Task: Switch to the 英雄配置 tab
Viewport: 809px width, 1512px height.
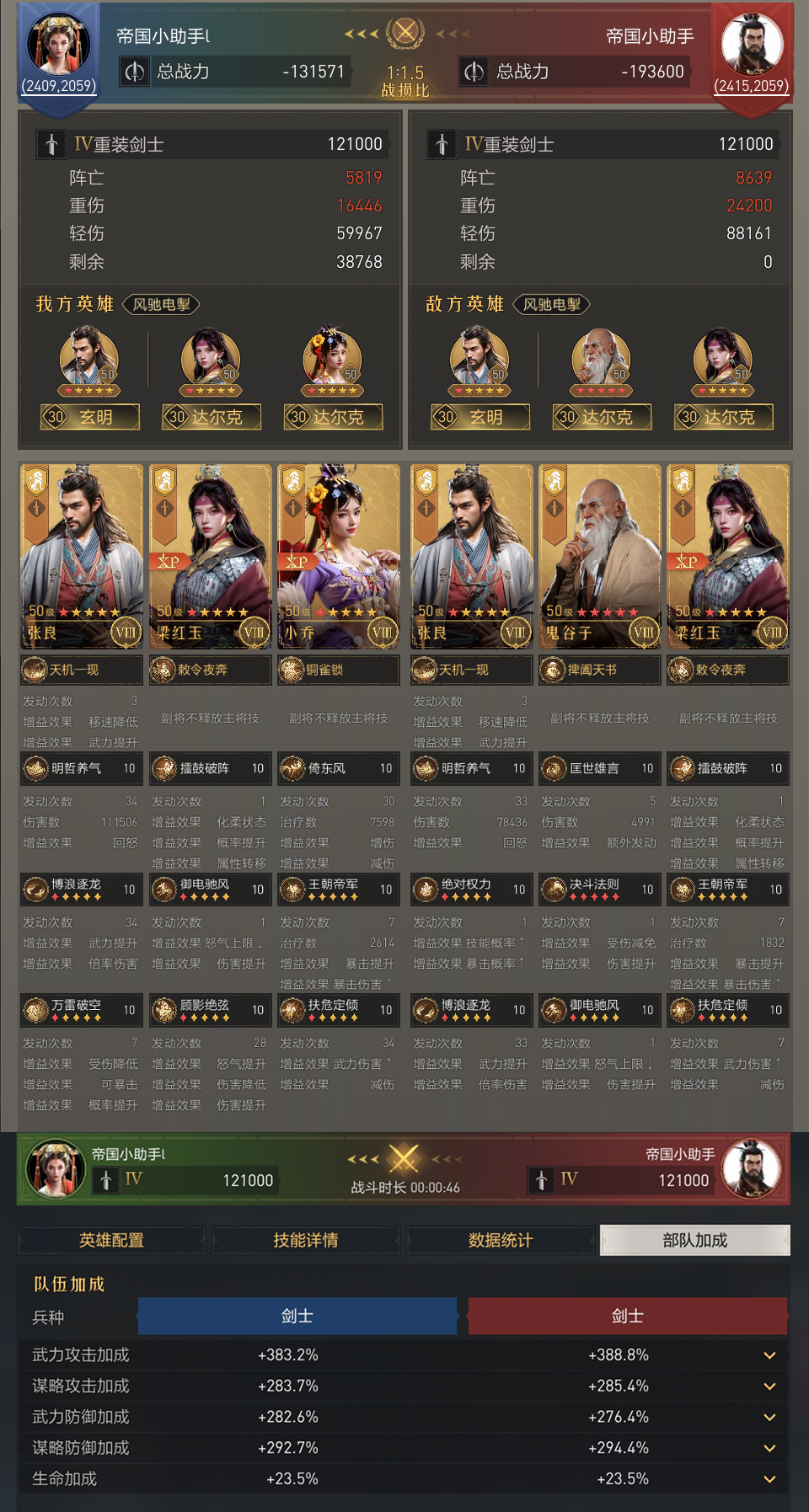Action: click(x=111, y=1240)
